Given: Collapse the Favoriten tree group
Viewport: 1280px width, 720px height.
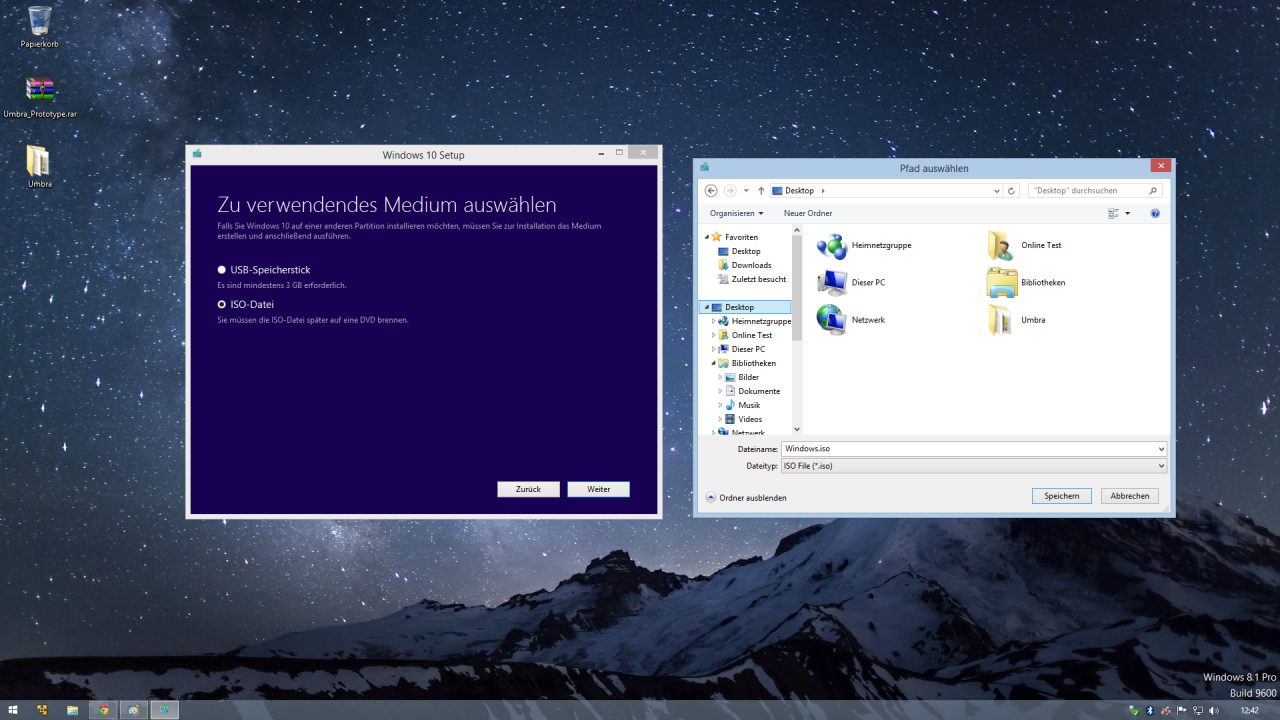Looking at the screenshot, I should click(707, 237).
